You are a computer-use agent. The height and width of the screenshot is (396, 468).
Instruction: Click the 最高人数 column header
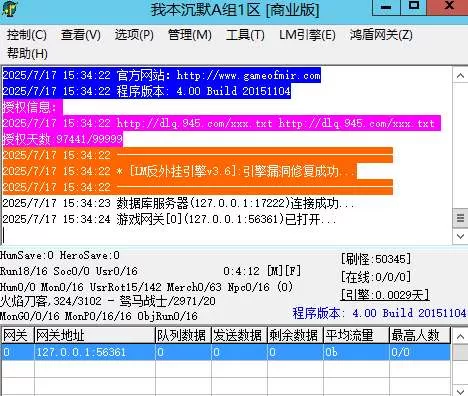pyautogui.click(x=420, y=335)
